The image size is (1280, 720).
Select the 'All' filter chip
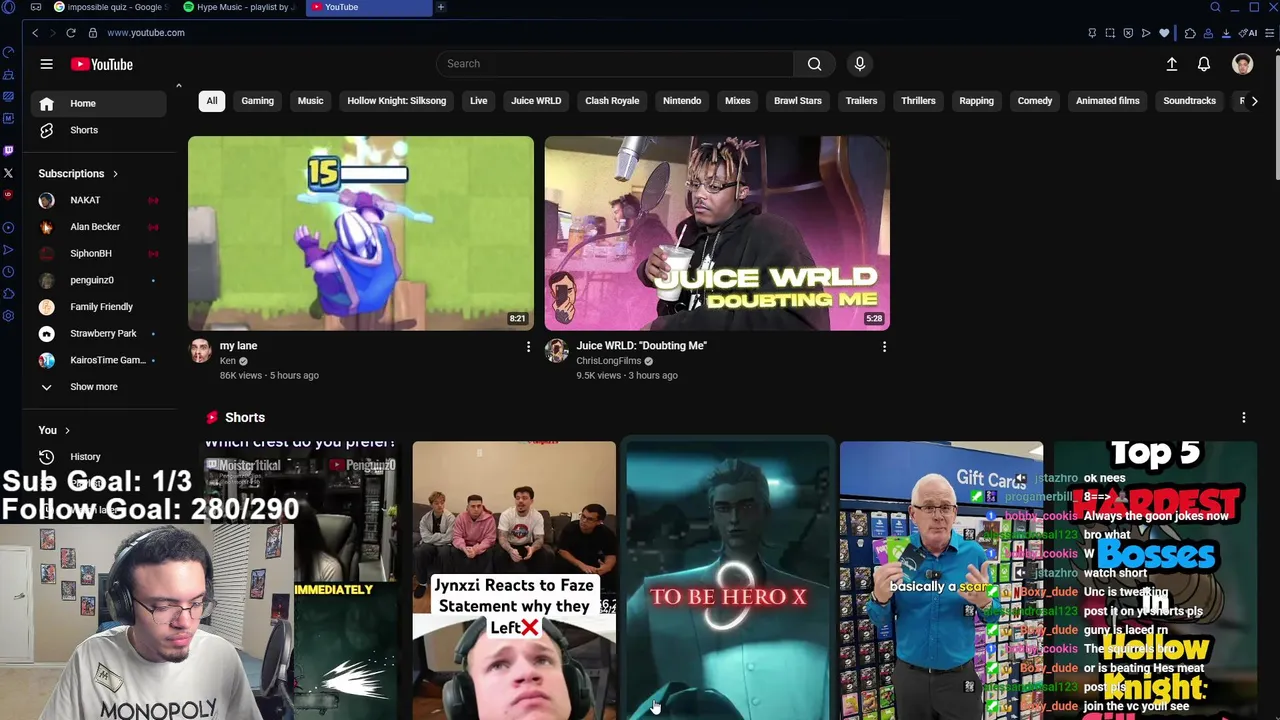click(212, 101)
